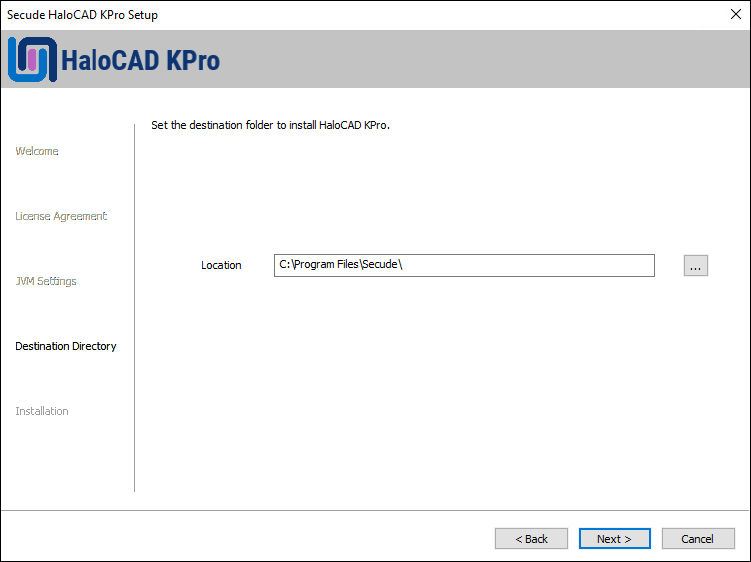The image size is (751, 562).
Task: Select the License Agreement step
Action: pos(61,216)
